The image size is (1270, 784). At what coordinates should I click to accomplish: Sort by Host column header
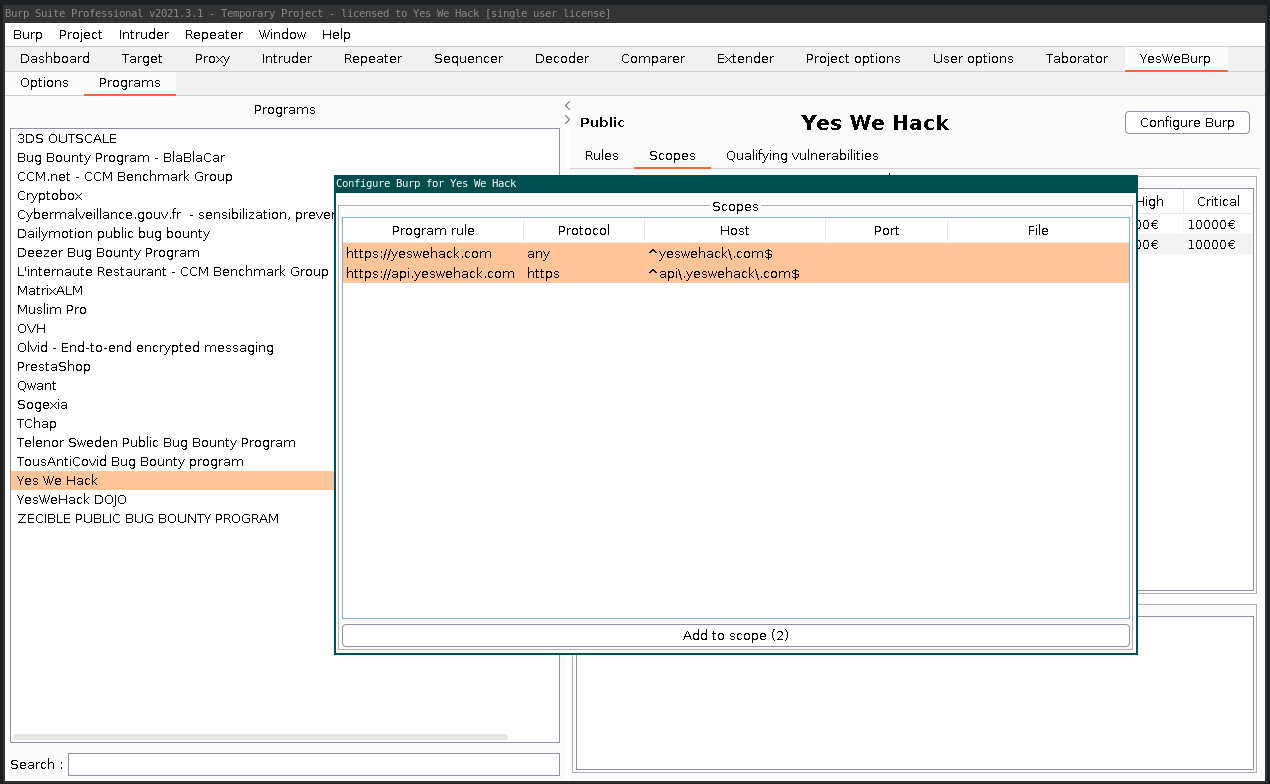(x=735, y=231)
